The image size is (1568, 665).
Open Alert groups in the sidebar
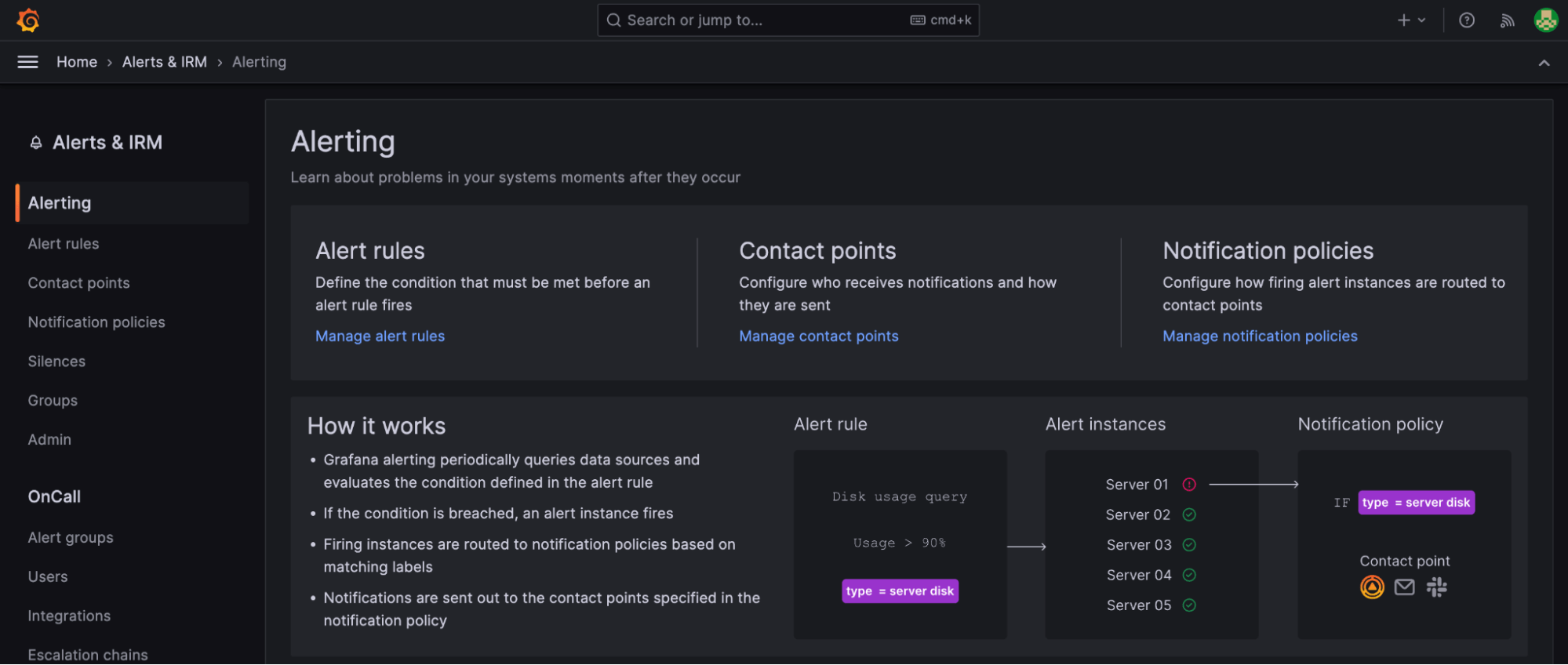[x=71, y=538]
